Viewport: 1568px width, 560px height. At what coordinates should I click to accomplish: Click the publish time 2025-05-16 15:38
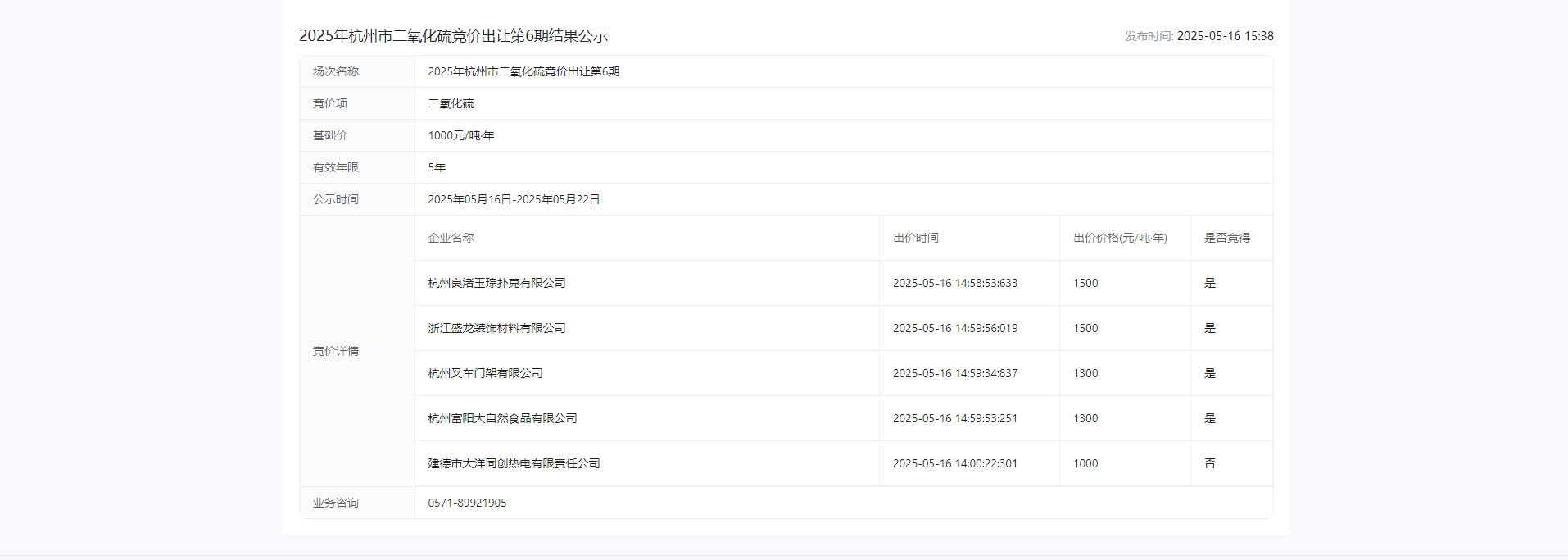(x=1225, y=36)
